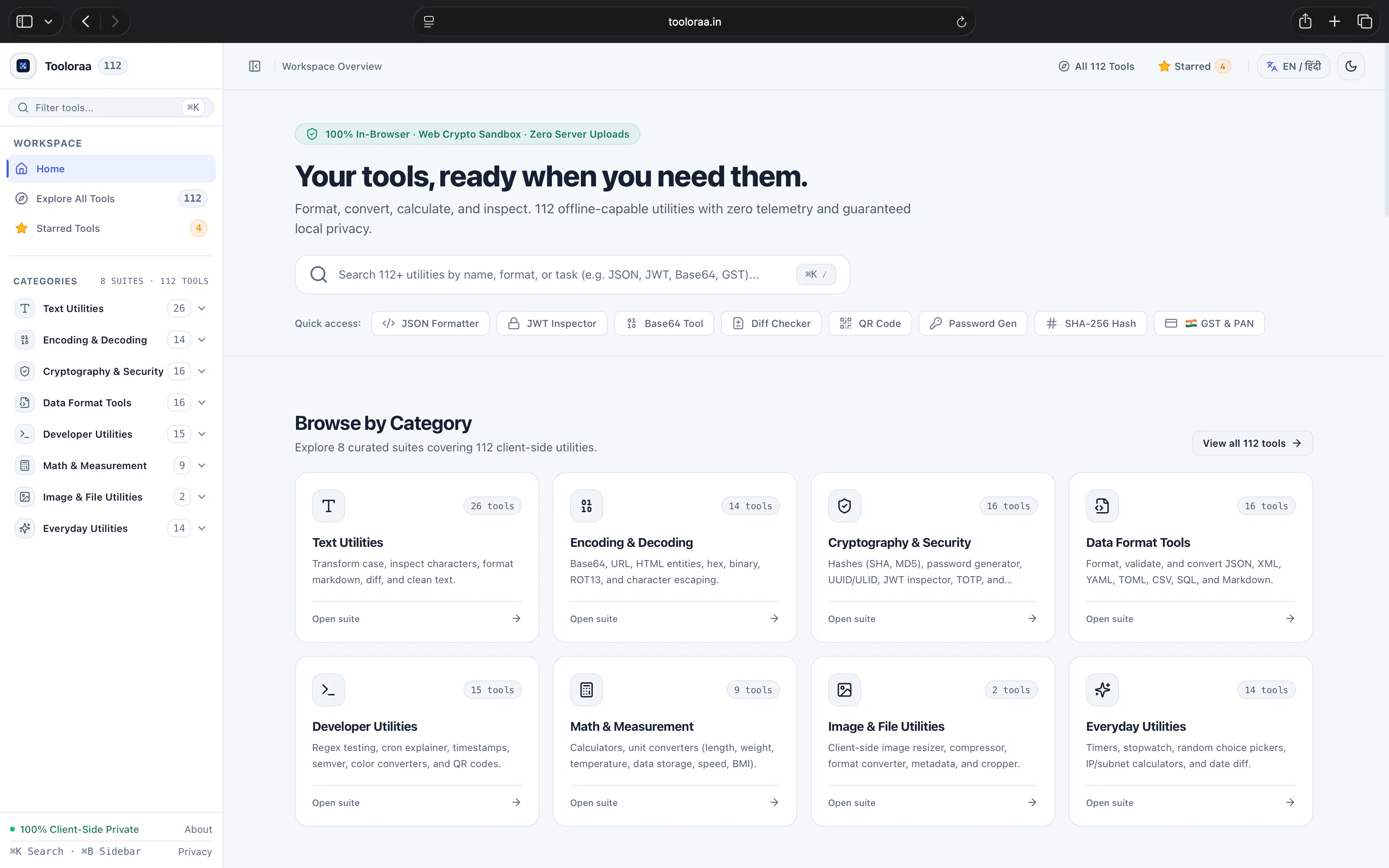The width and height of the screenshot is (1389, 868).
Task: Open SHA-256 Hash quick access chip
Action: (x=1091, y=323)
